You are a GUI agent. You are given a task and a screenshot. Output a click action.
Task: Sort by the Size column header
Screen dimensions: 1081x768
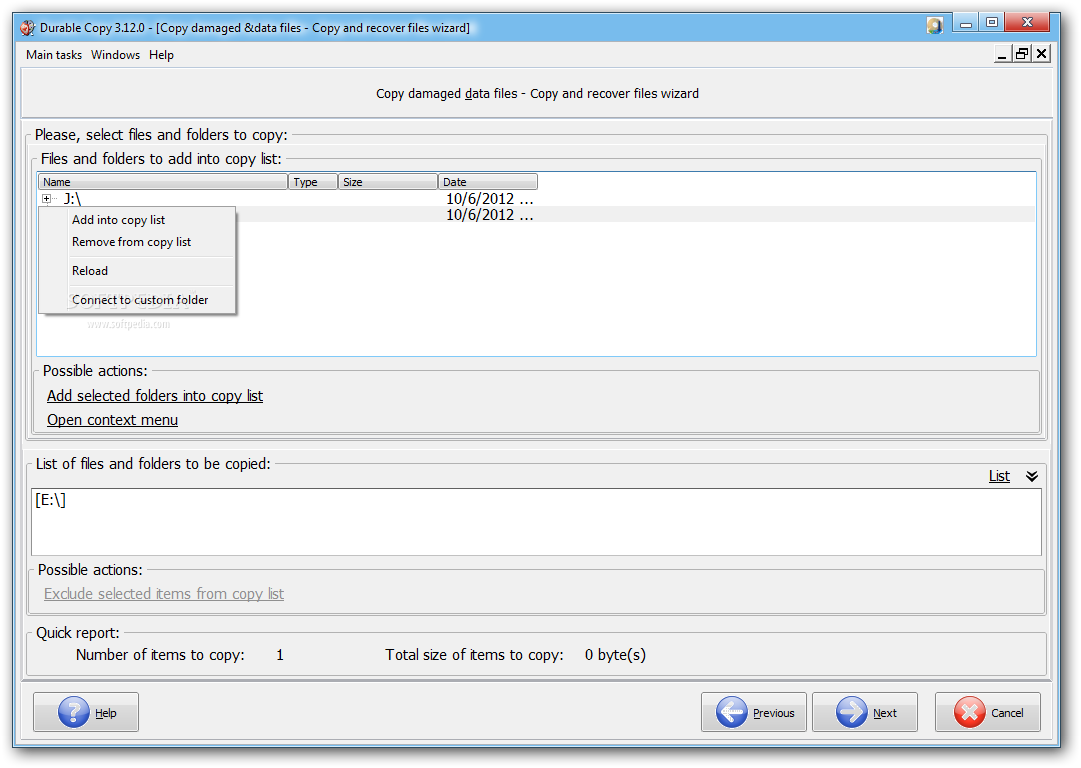[387, 182]
